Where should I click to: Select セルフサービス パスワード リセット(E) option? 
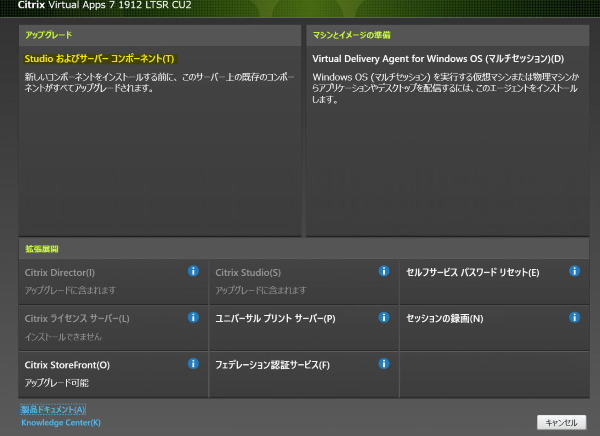(473, 272)
